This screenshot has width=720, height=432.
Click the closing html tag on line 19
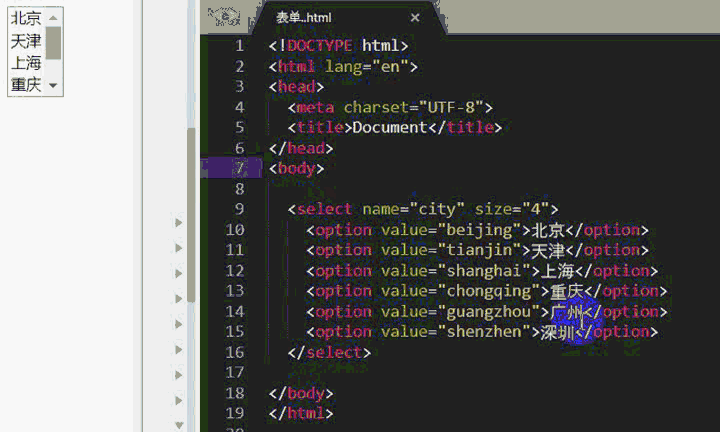[x=301, y=413]
